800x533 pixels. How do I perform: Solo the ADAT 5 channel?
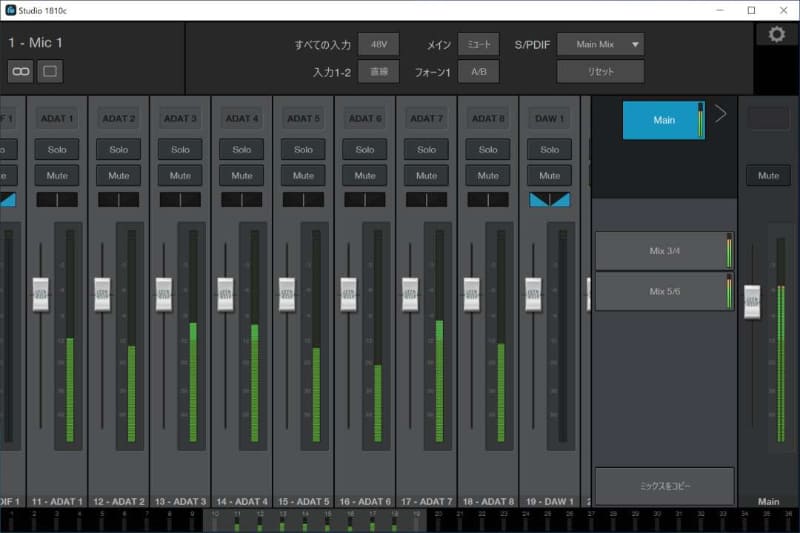pos(303,149)
